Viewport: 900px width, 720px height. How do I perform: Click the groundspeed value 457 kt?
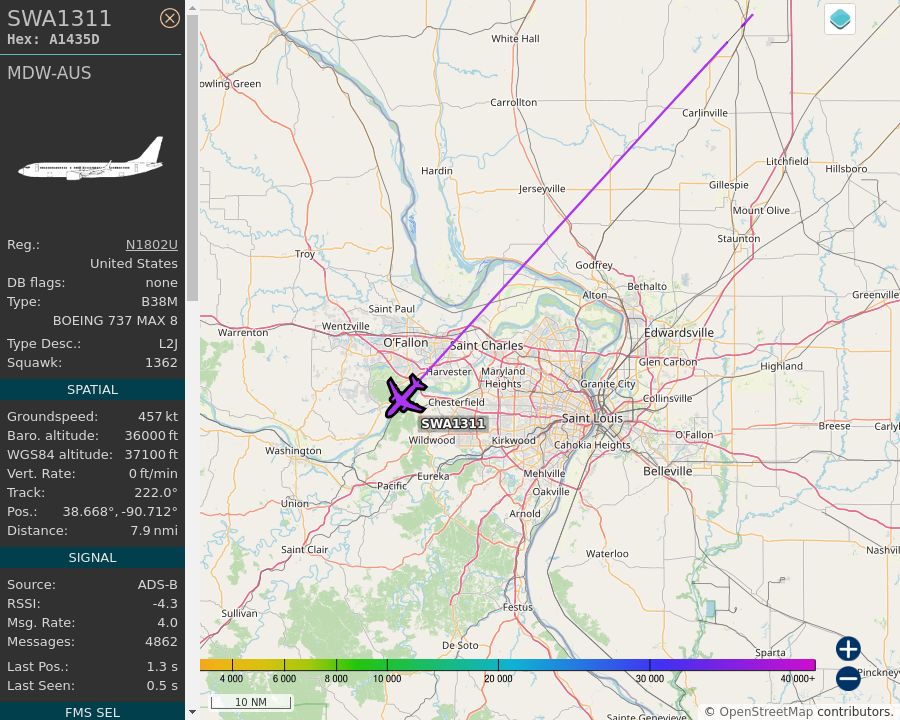(158, 417)
